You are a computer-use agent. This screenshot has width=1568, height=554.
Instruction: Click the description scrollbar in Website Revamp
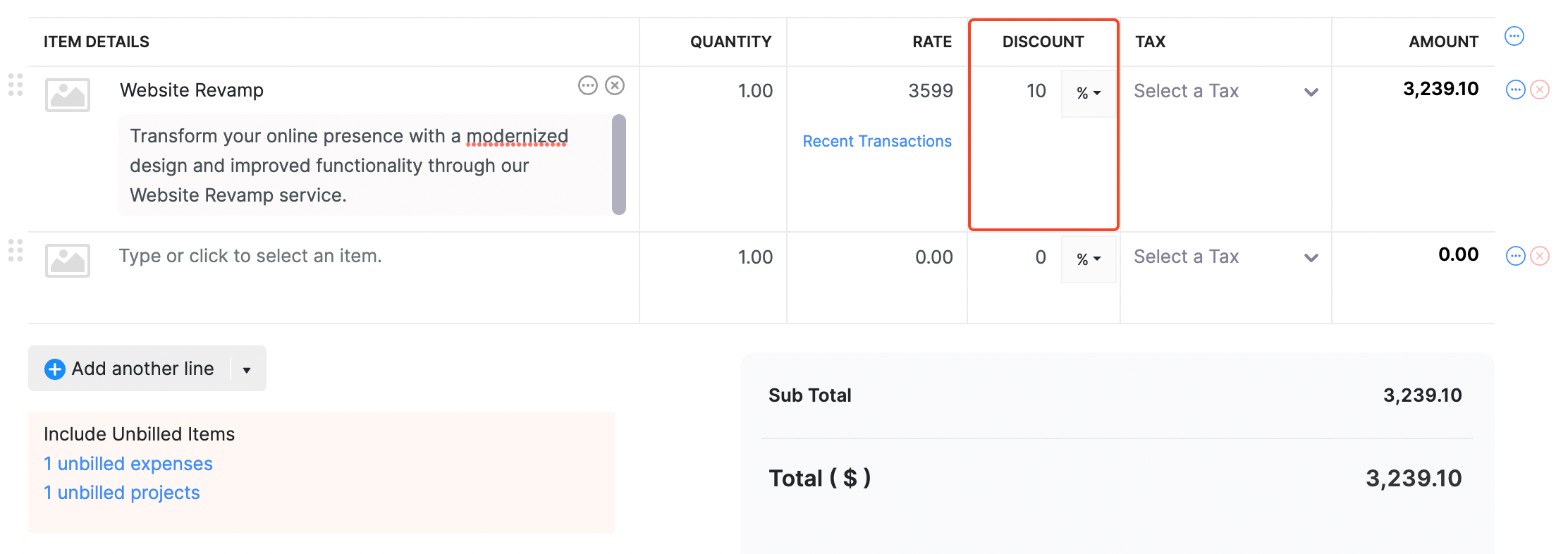(620, 164)
